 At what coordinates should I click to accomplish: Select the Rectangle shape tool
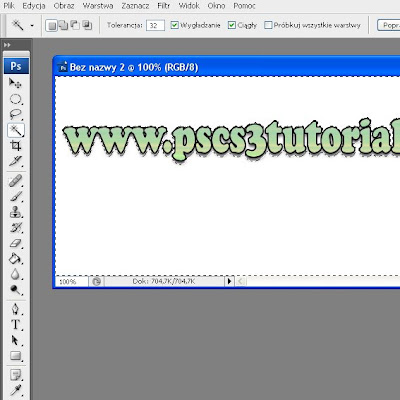pyautogui.click(x=15, y=356)
